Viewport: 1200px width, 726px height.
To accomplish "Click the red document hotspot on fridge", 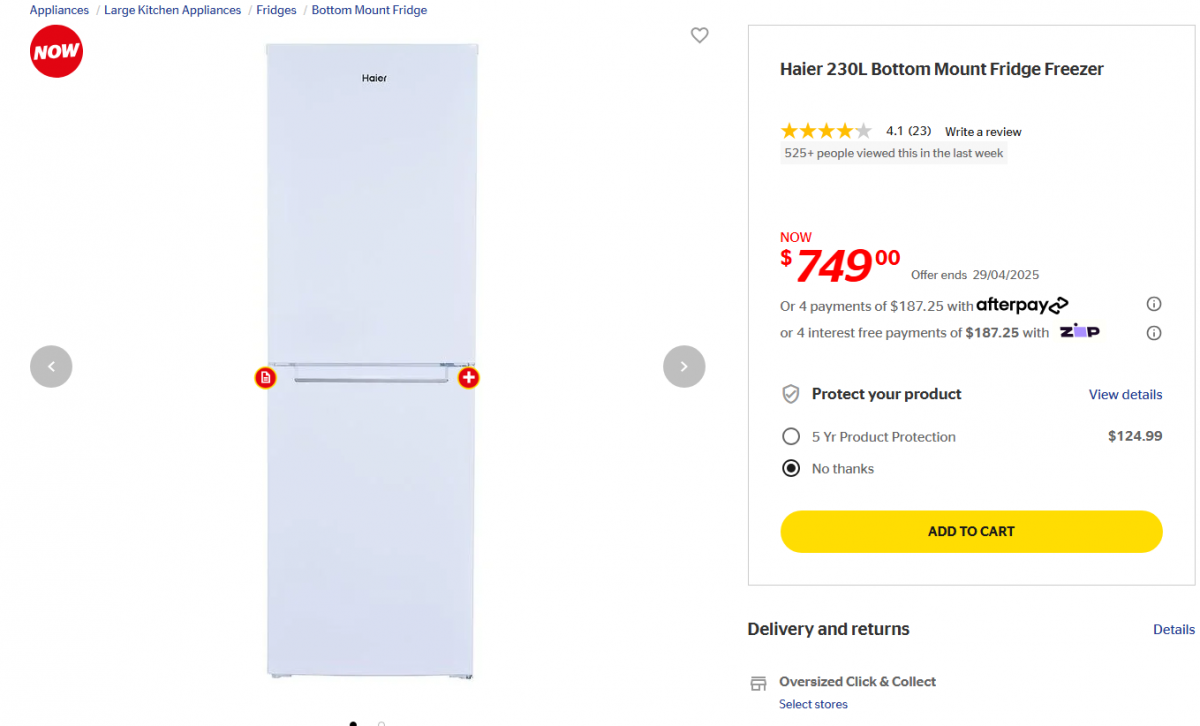I will coord(265,378).
